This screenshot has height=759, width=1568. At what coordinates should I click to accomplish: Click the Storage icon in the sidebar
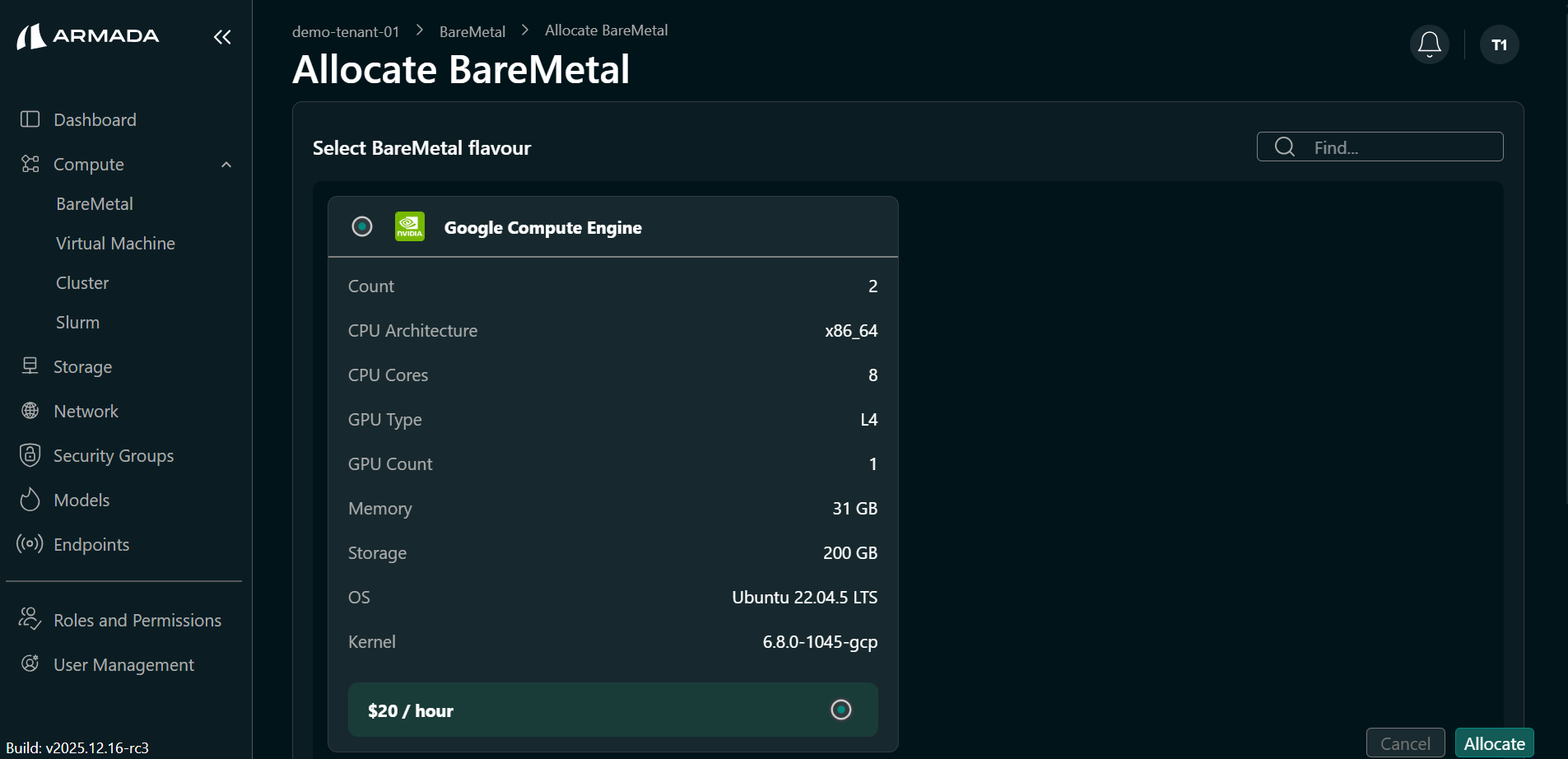tap(30, 366)
